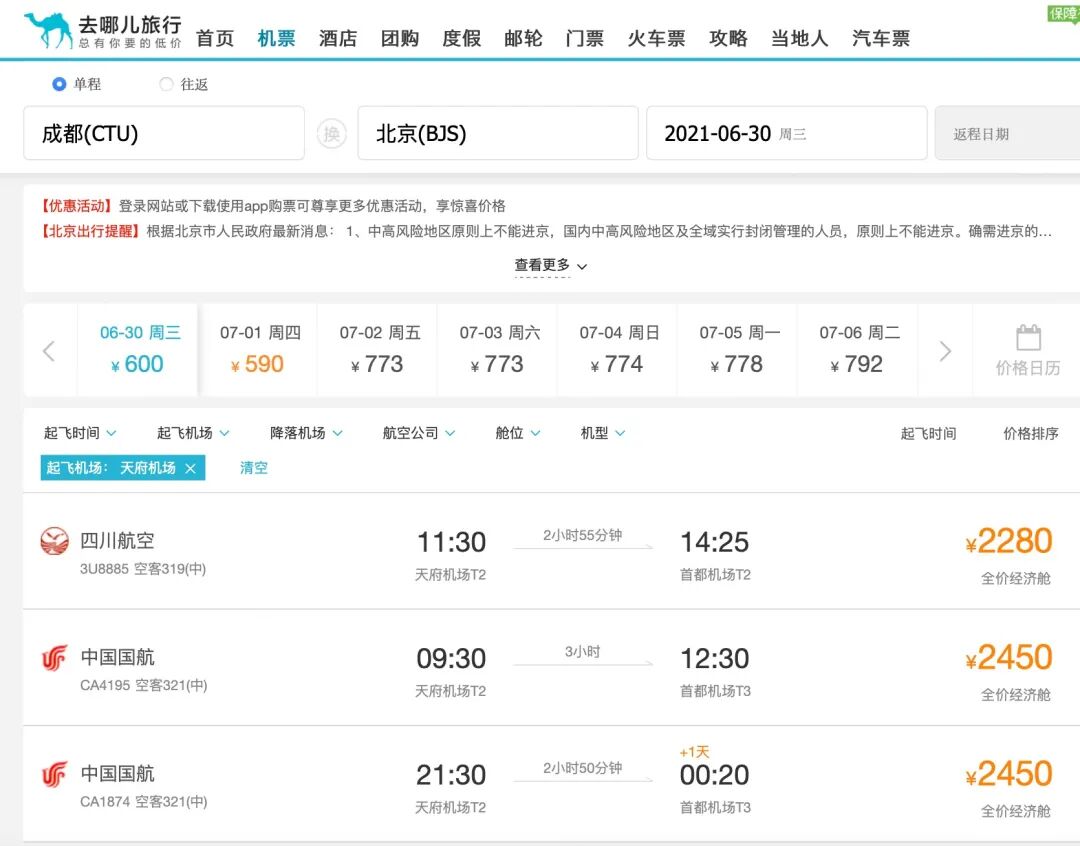Sort flights by 价格排序 price
The width and height of the screenshot is (1080, 846).
(x=1030, y=433)
